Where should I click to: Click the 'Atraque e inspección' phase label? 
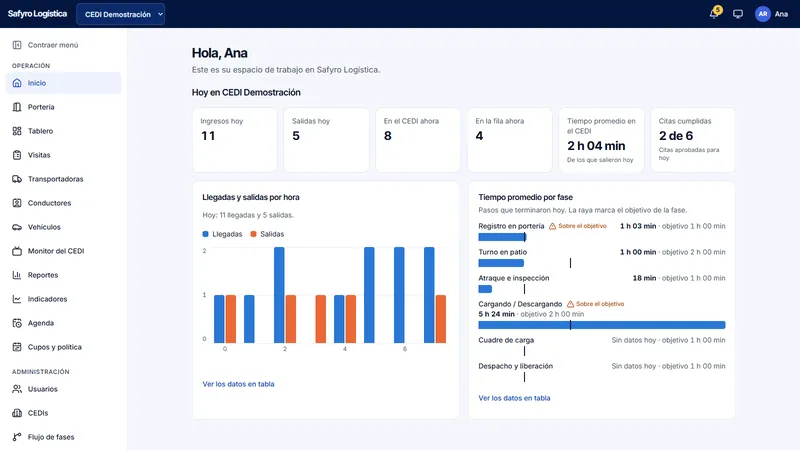tap(514, 278)
